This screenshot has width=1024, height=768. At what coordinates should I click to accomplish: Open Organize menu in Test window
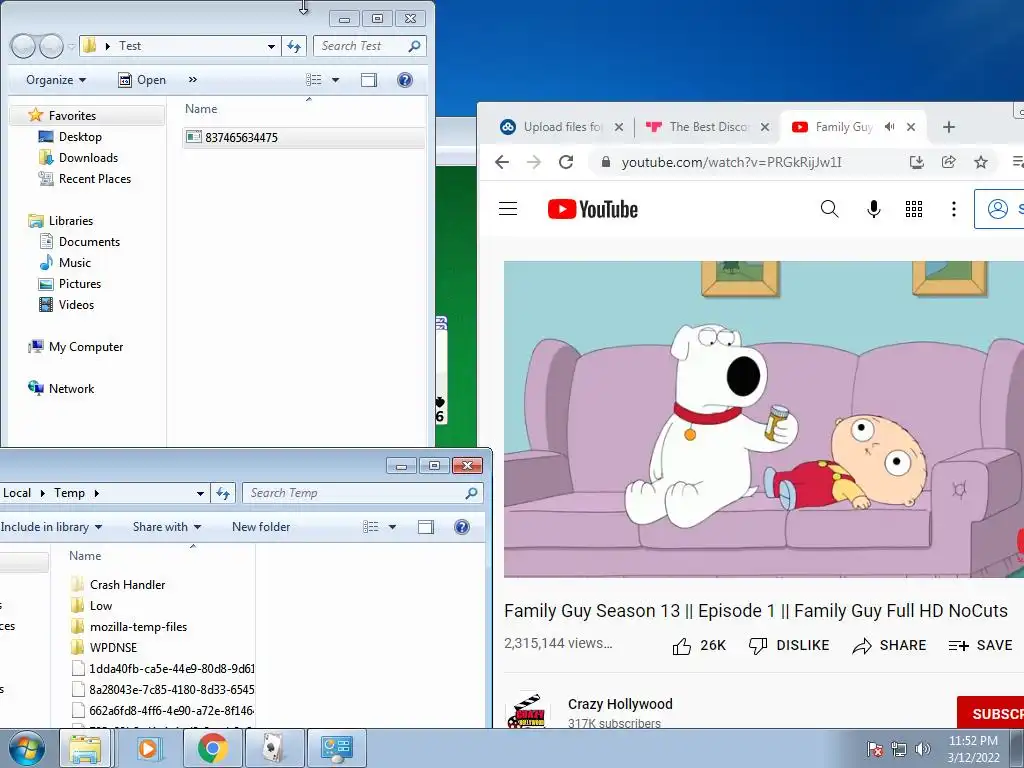click(56, 80)
